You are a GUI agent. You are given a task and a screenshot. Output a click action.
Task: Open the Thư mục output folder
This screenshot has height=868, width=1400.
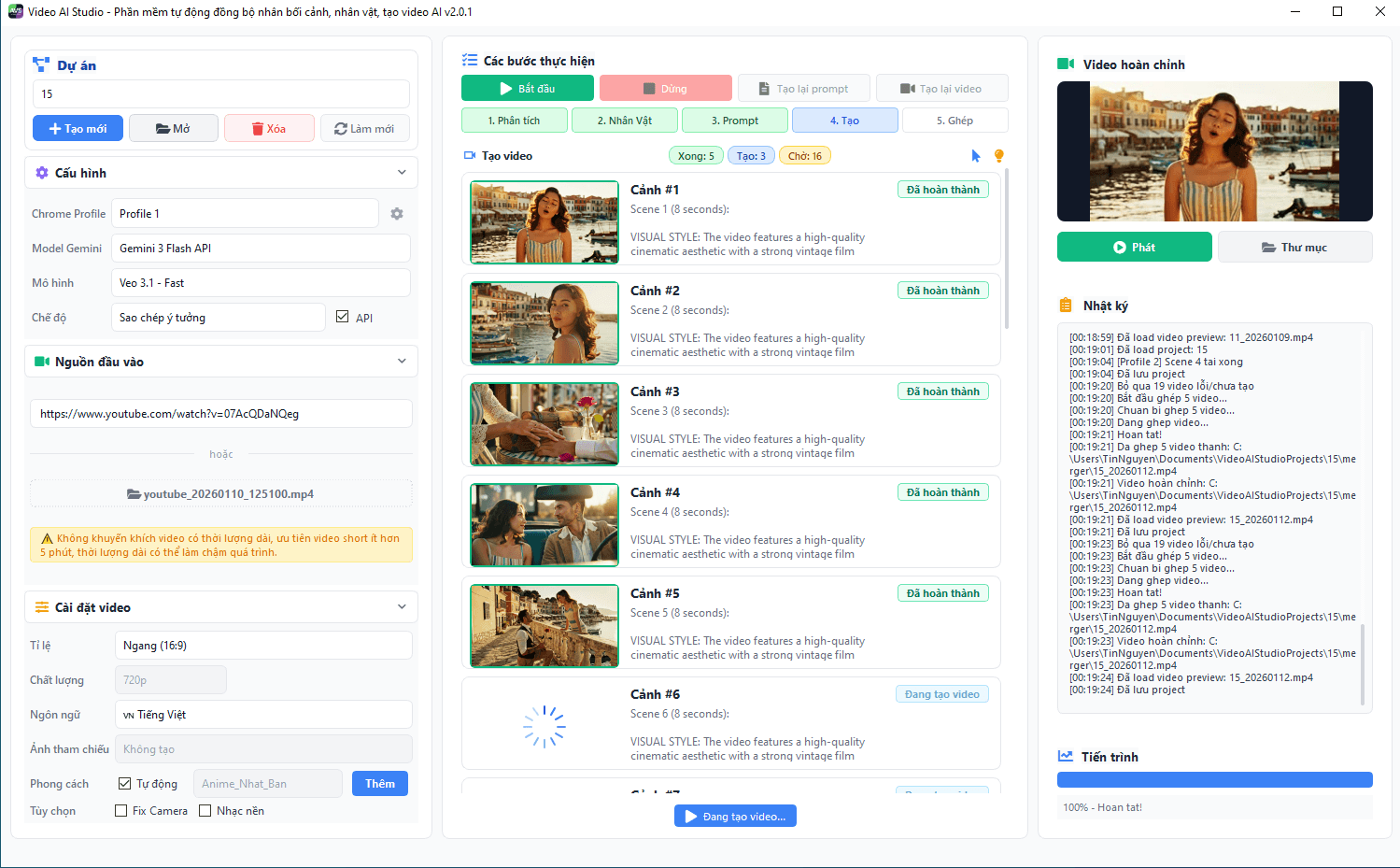coord(1294,248)
